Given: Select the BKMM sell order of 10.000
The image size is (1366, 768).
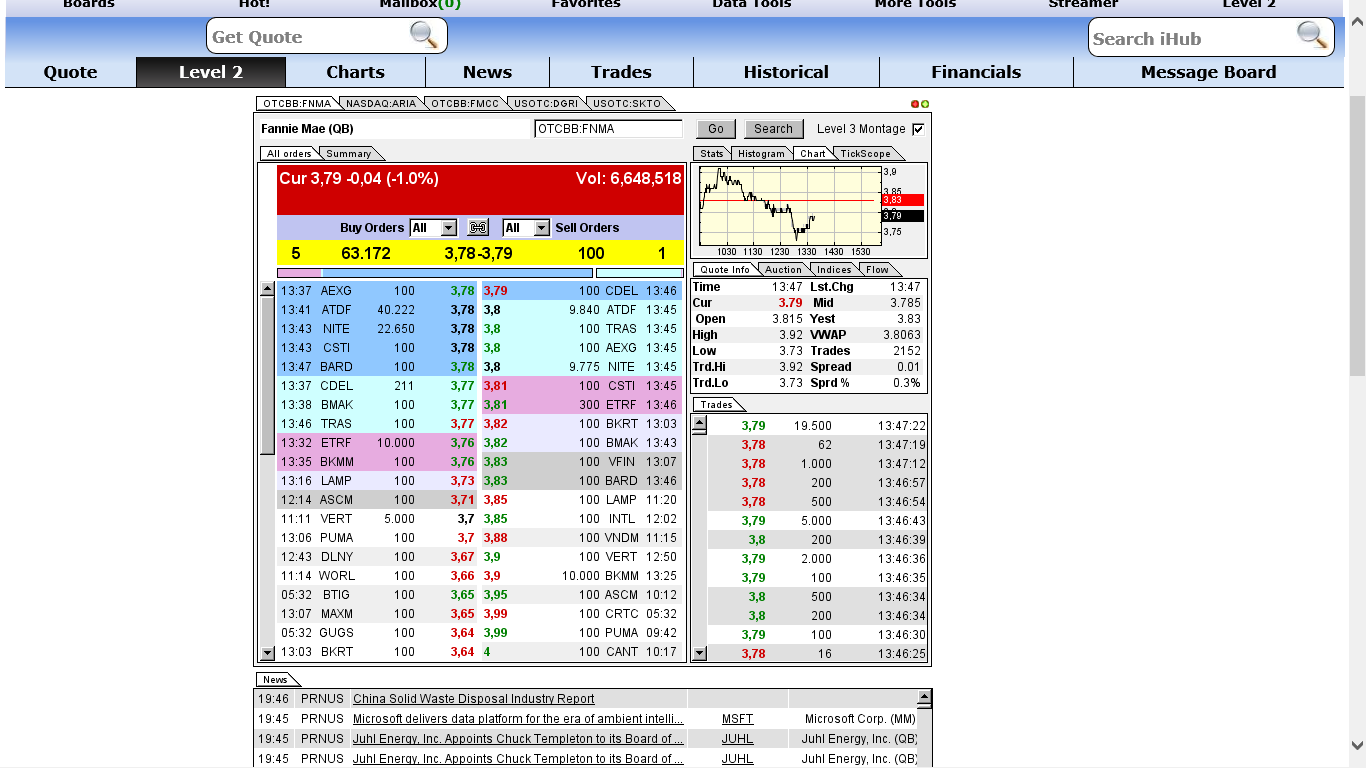Looking at the screenshot, I should [x=582, y=576].
